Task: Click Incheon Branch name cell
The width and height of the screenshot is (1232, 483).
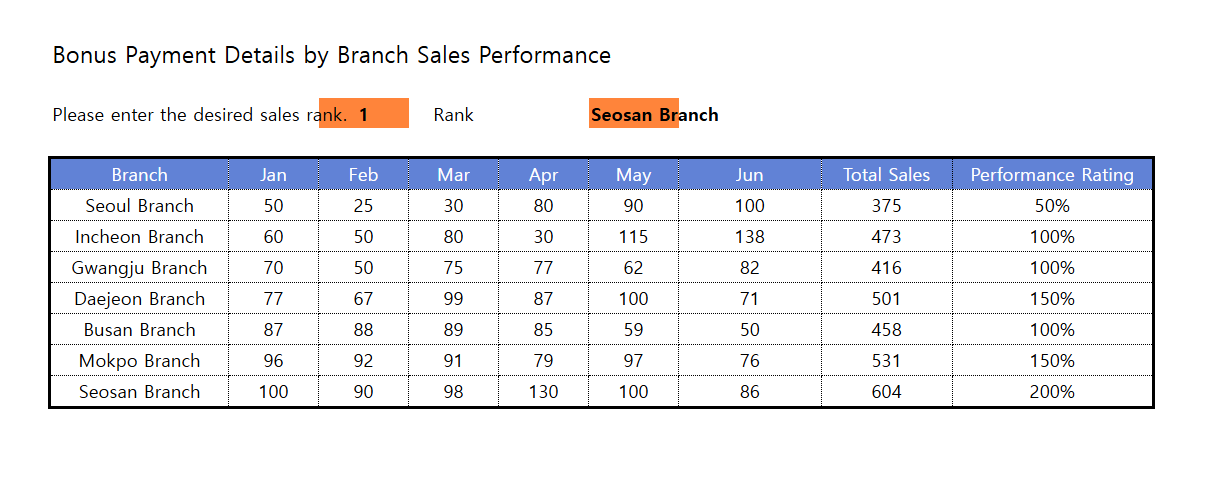Action: 140,237
